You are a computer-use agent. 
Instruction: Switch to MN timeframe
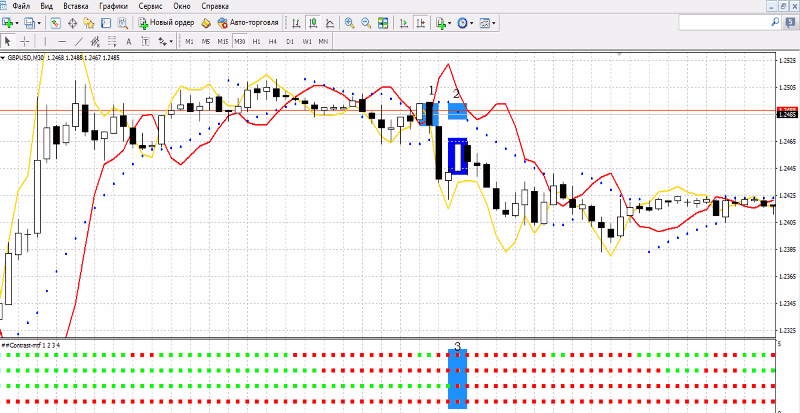pyautogui.click(x=323, y=41)
